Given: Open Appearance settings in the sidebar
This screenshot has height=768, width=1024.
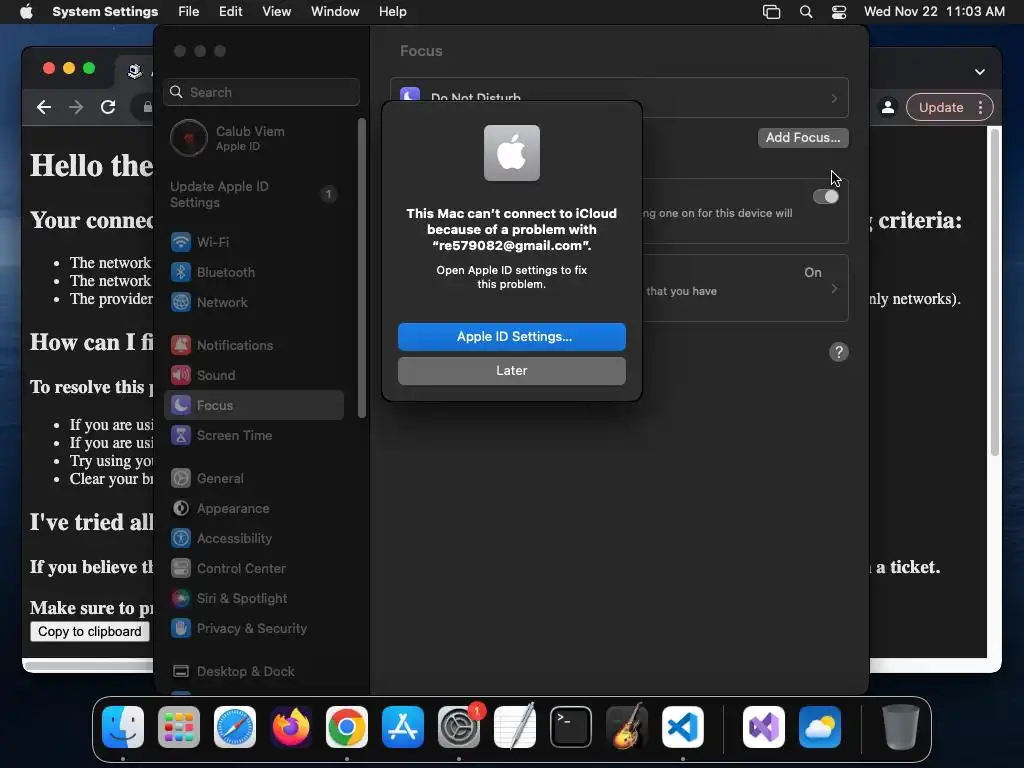Looking at the screenshot, I should click(253, 509).
